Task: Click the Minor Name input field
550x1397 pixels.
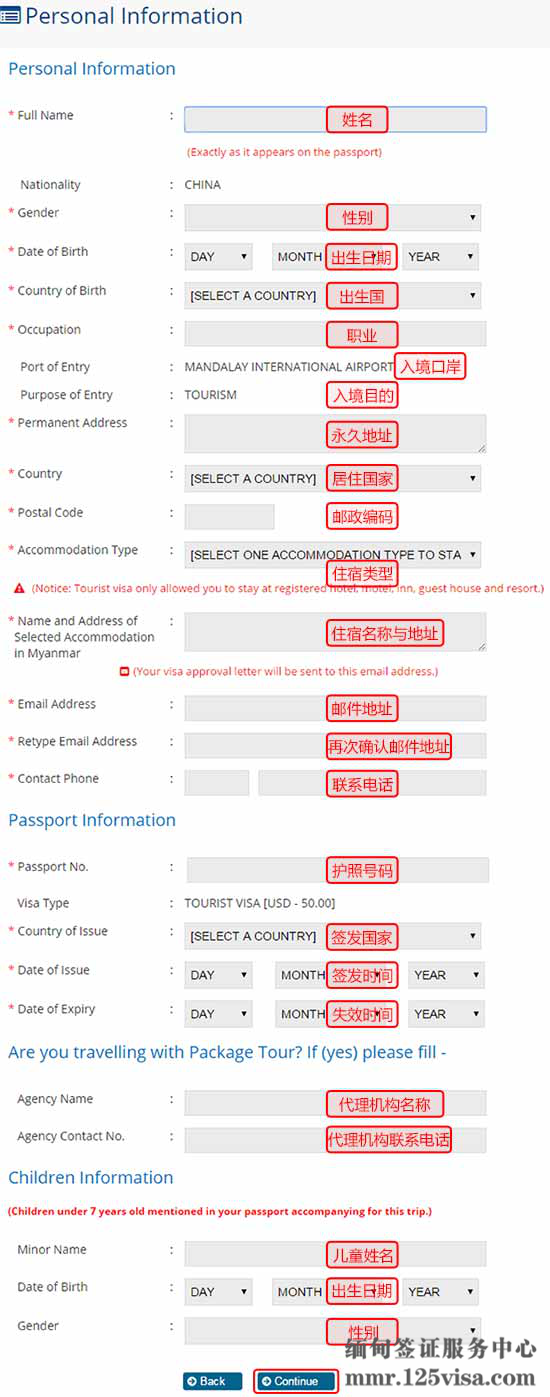Action: click(x=335, y=1254)
